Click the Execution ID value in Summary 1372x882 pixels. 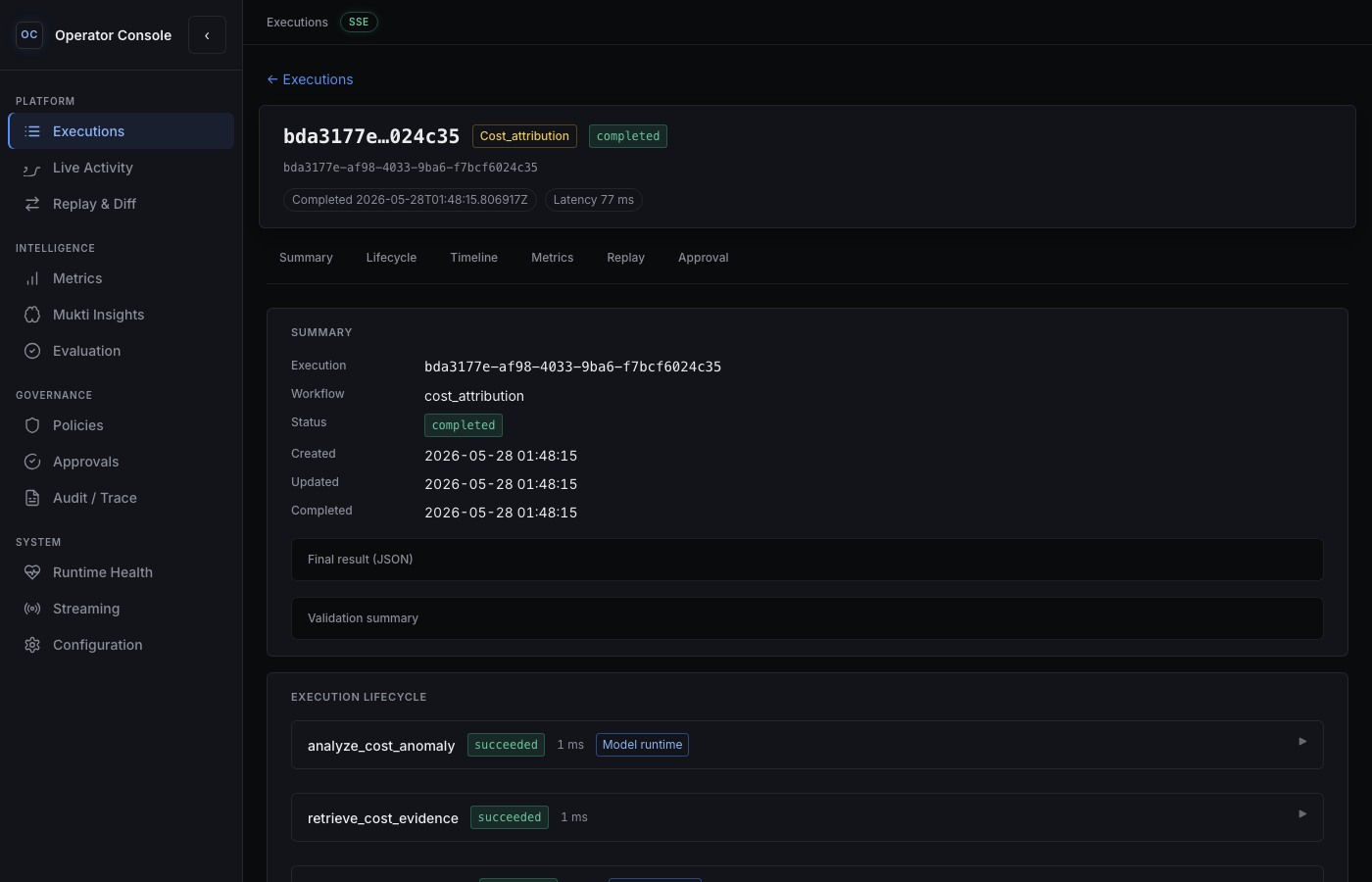[572, 367]
